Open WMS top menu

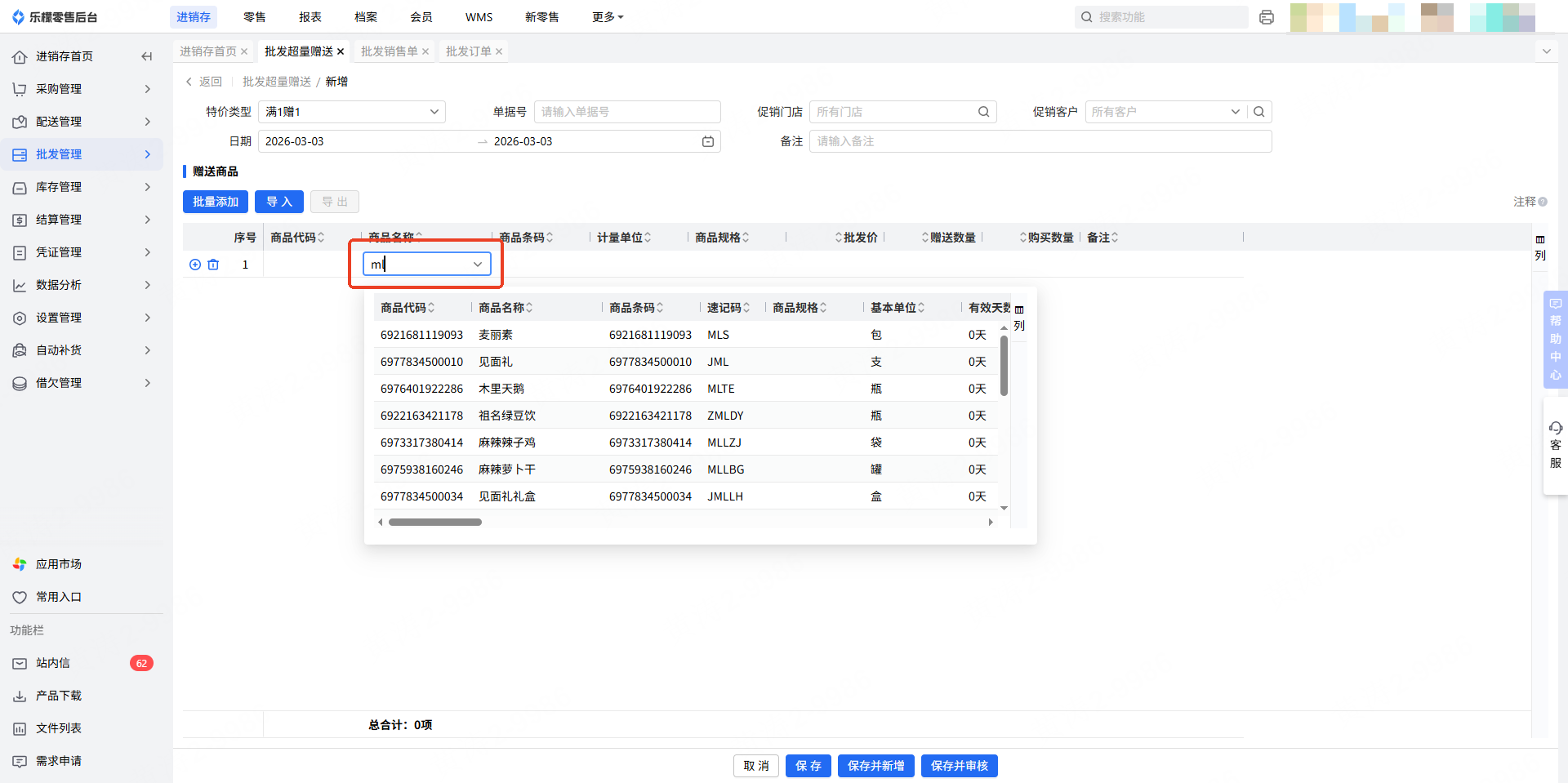tap(479, 17)
